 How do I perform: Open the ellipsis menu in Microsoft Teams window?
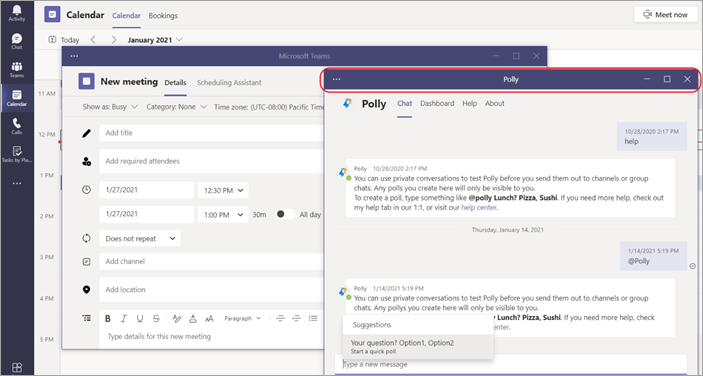click(74, 56)
